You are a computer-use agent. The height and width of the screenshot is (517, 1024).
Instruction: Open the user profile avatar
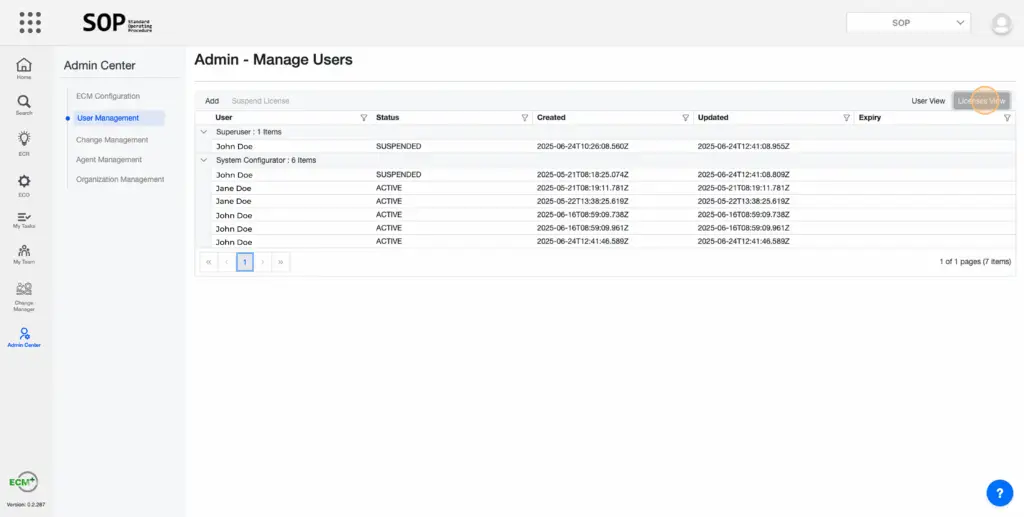pyautogui.click(x=1000, y=24)
